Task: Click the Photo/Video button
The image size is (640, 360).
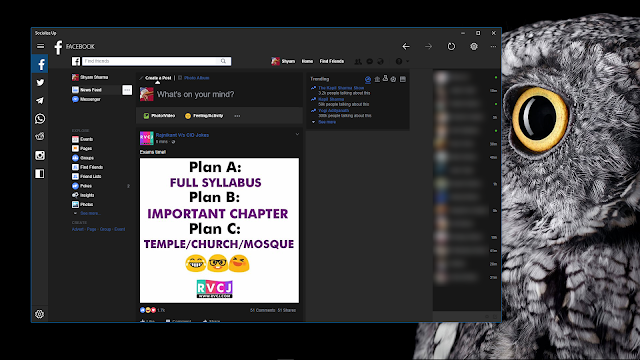Action: click(x=159, y=116)
